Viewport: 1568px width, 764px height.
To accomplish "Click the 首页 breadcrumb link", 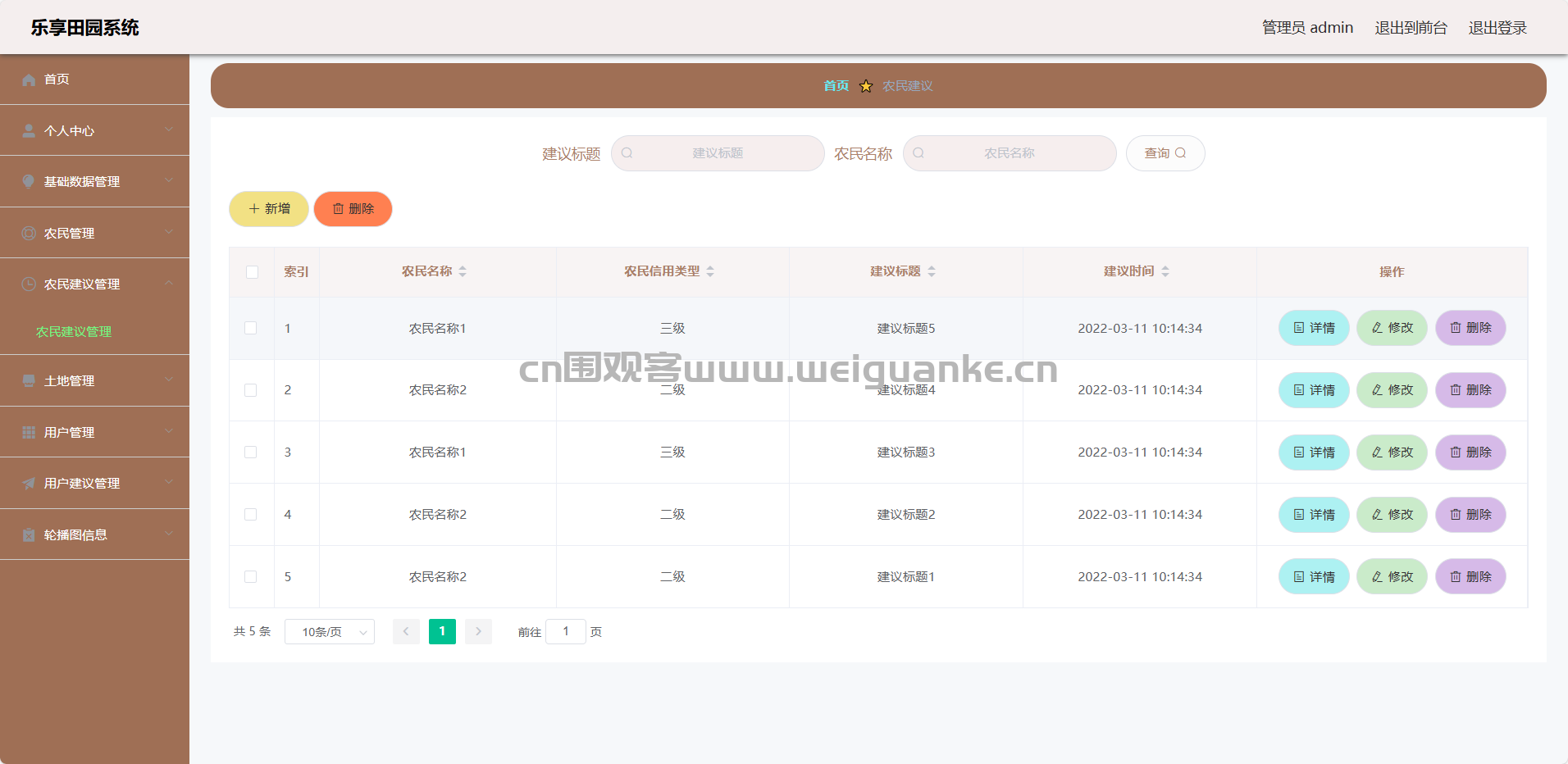I will [836, 86].
